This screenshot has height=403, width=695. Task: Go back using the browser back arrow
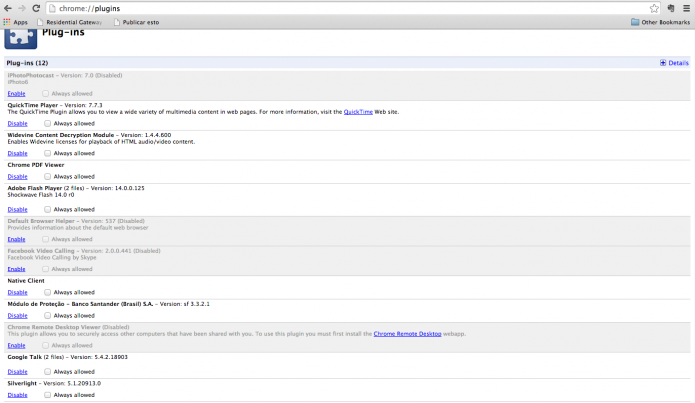point(8,8)
